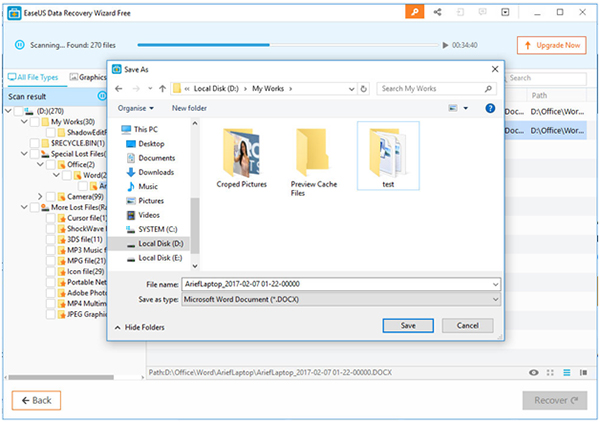Click the Save button

pyautogui.click(x=408, y=326)
